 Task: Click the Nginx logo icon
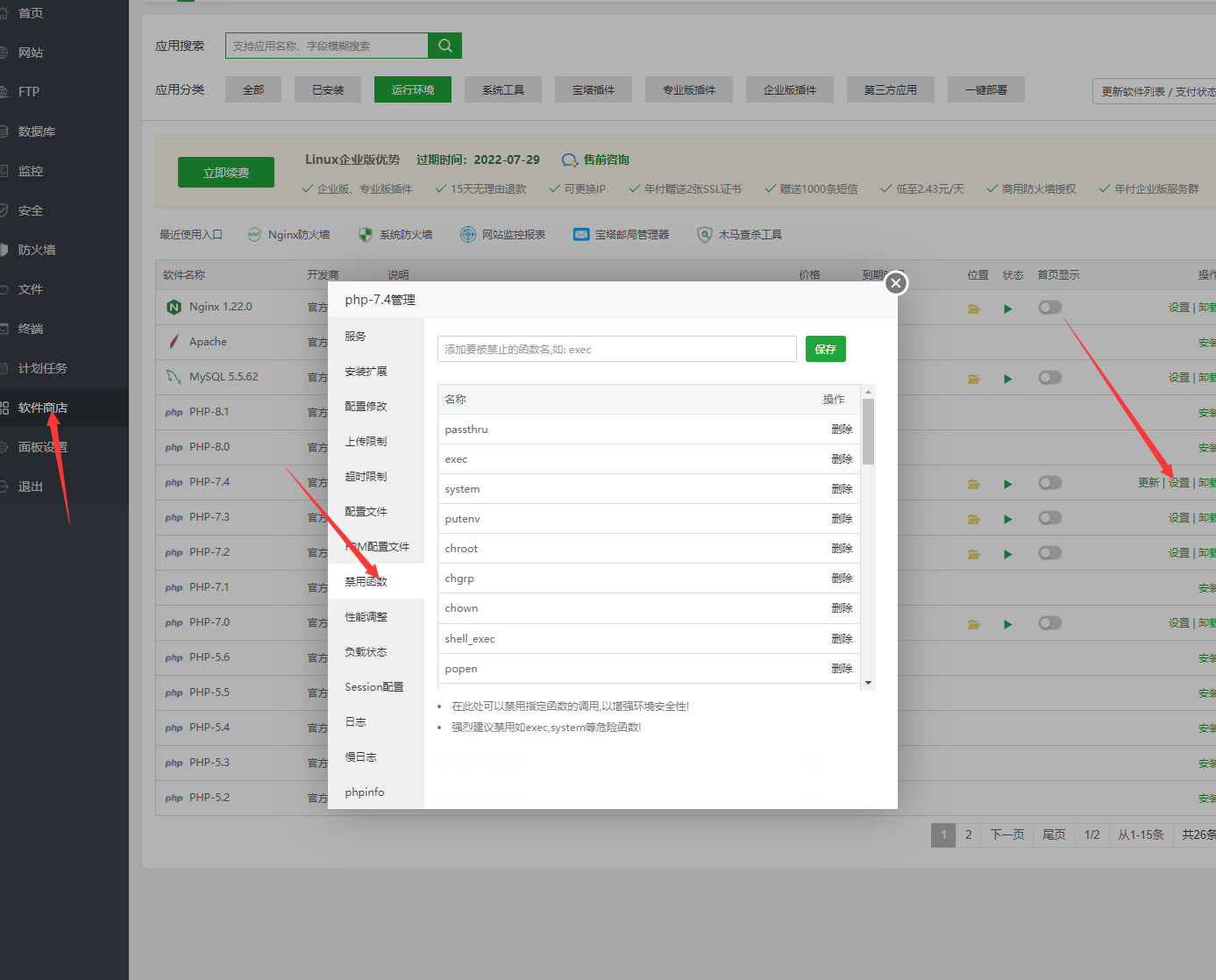[174, 307]
